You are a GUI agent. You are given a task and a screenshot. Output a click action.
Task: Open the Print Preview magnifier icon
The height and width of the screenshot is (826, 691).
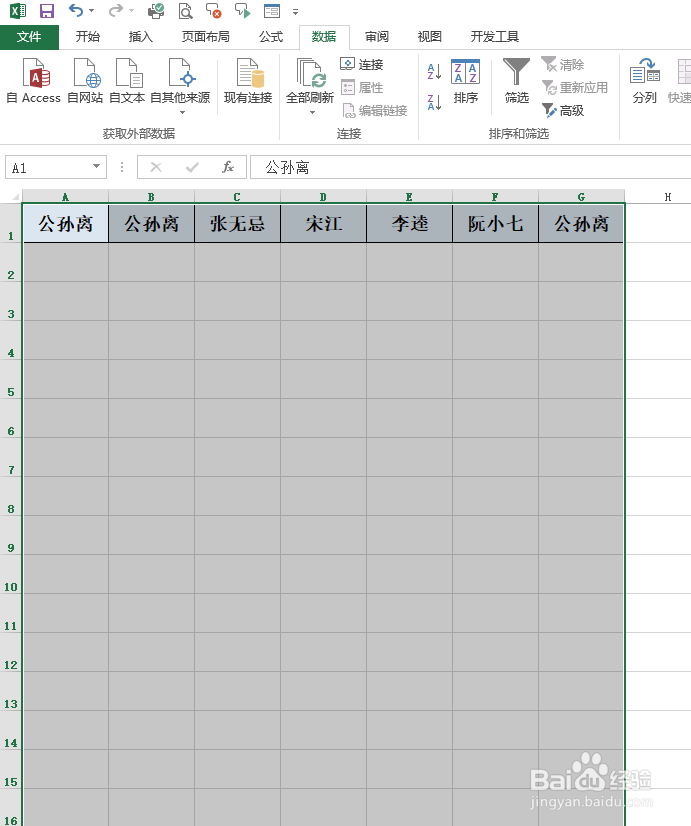coord(185,11)
